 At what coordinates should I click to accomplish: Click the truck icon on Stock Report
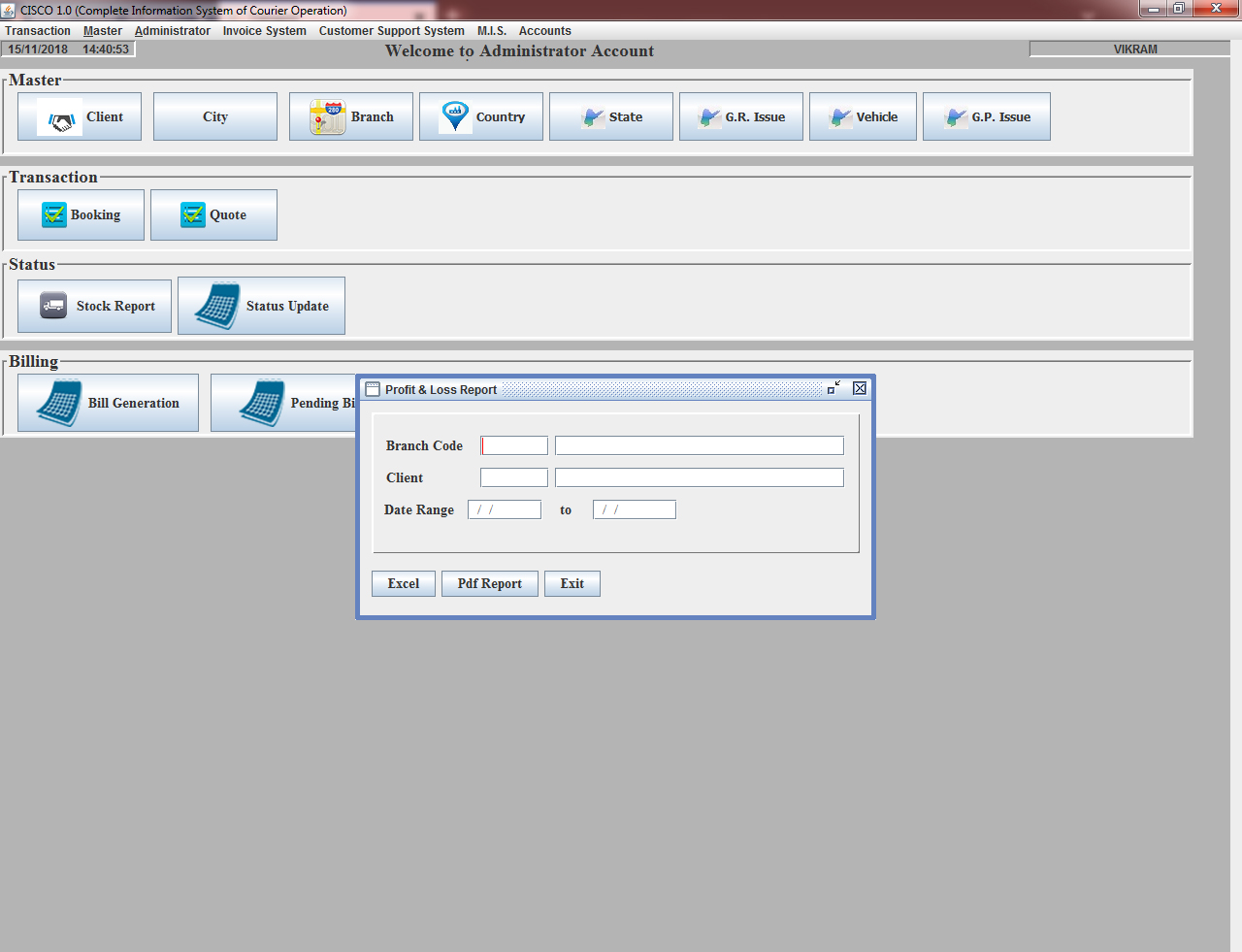tap(53, 306)
